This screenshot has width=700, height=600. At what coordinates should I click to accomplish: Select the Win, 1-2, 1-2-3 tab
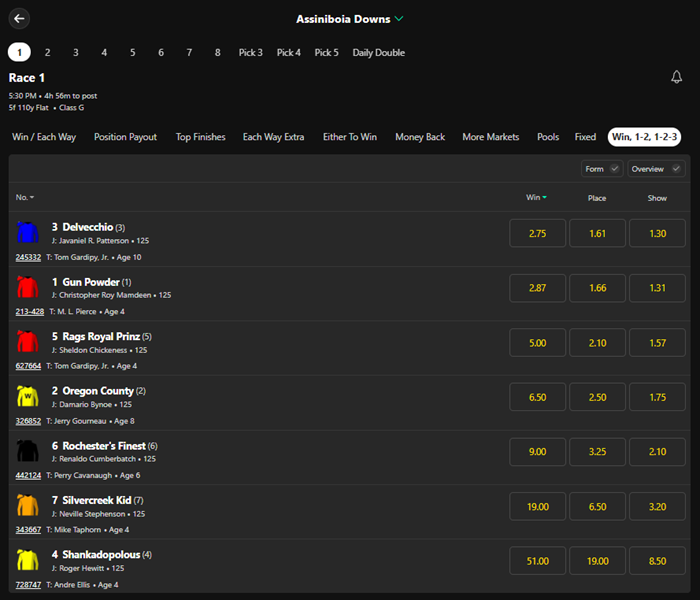click(644, 137)
